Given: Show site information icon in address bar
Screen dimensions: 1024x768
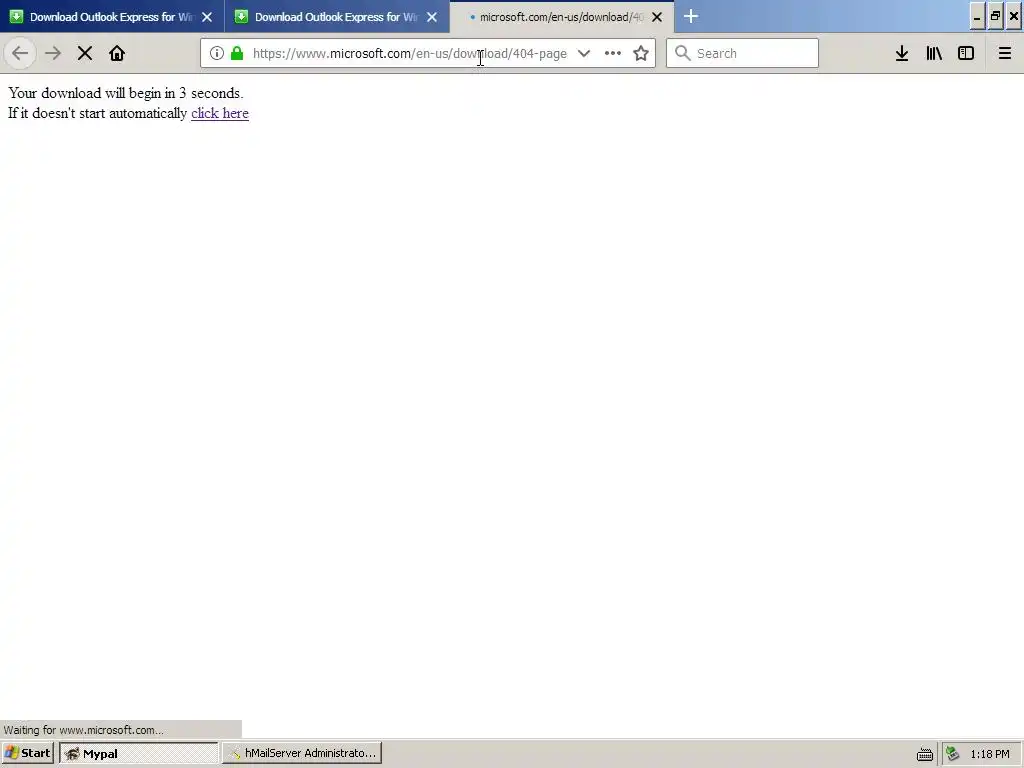Looking at the screenshot, I should (x=217, y=53).
